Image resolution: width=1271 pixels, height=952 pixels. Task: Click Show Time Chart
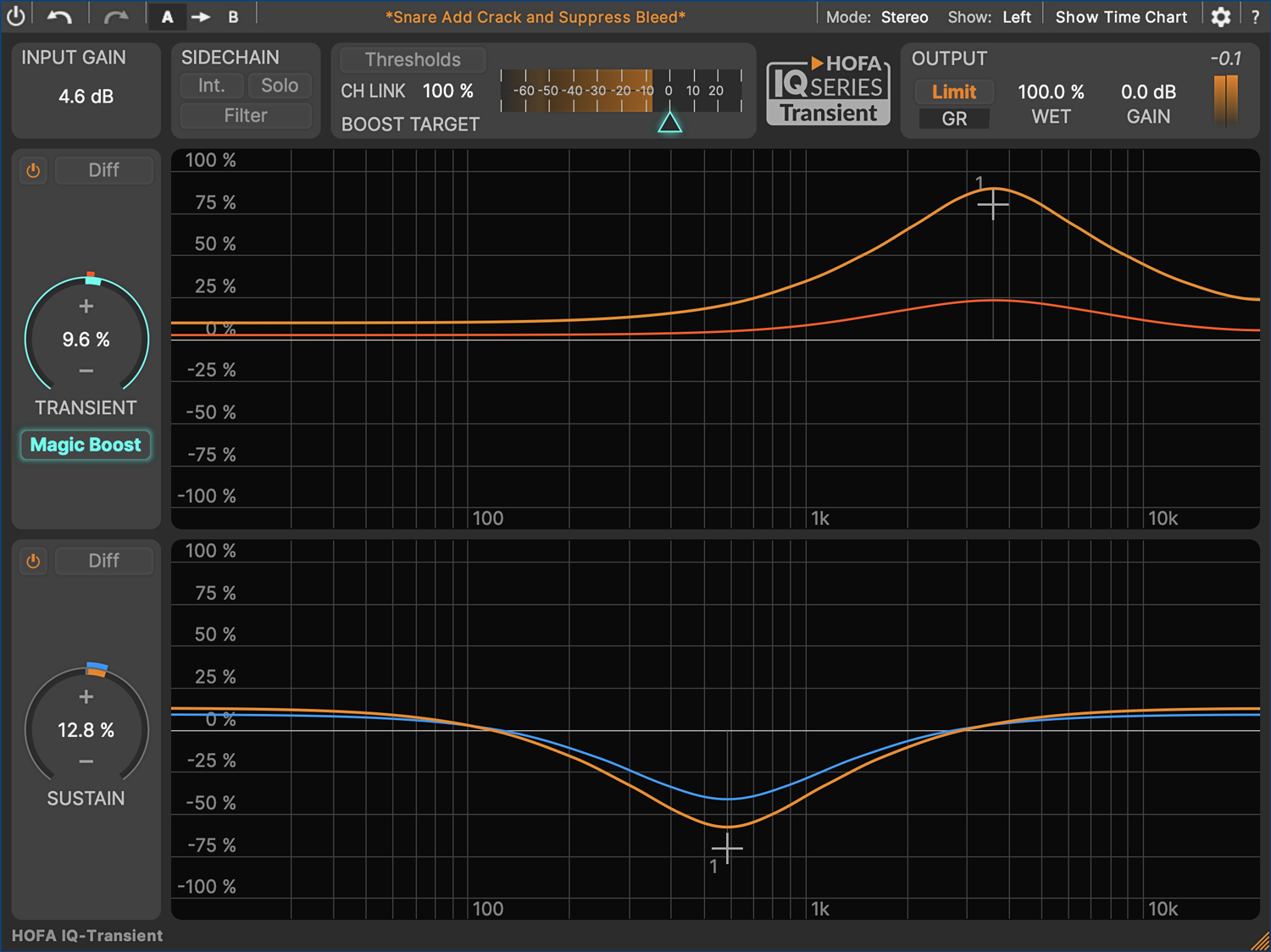click(1120, 17)
